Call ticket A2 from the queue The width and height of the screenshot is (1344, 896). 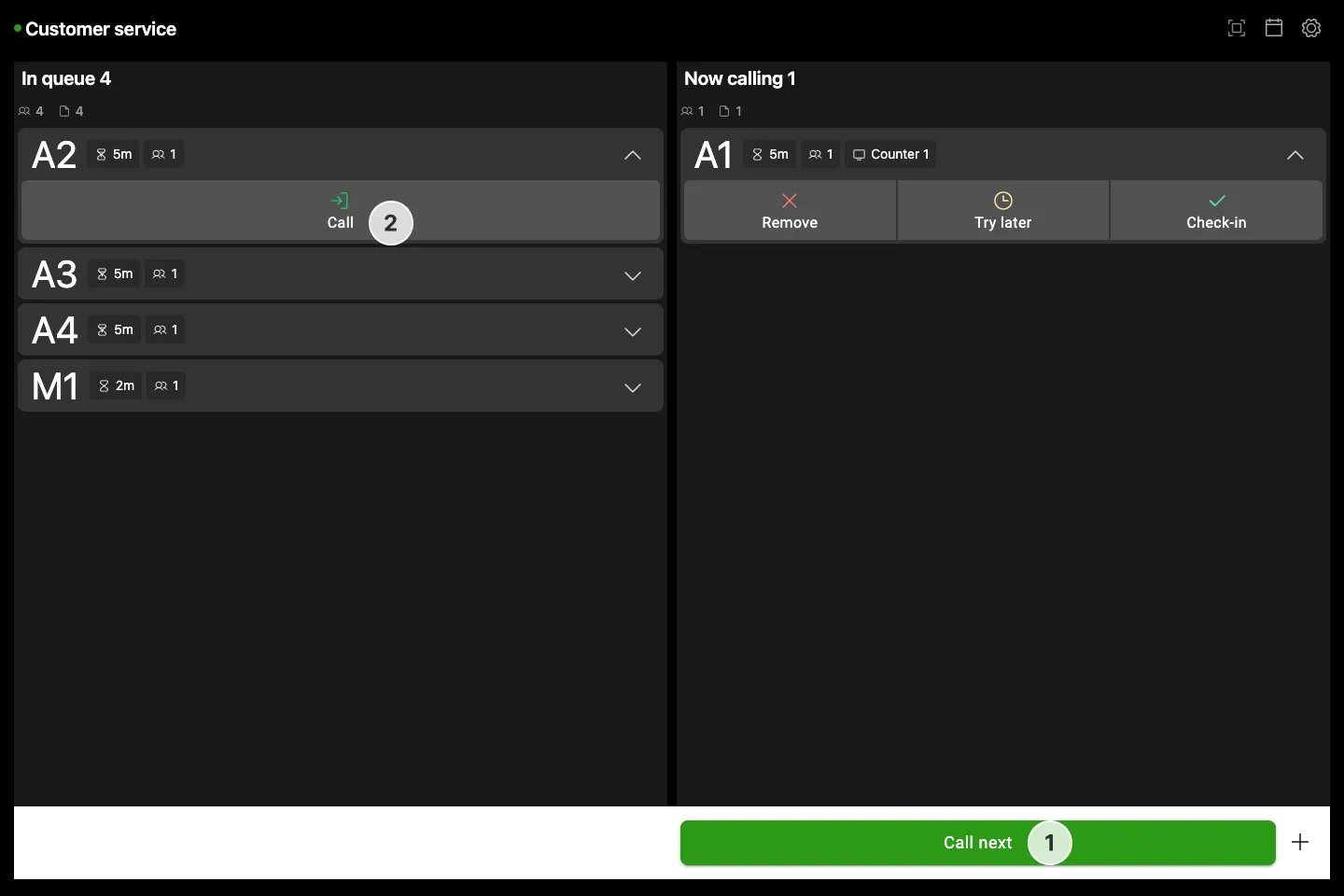pyautogui.click(x=341, y=211)
